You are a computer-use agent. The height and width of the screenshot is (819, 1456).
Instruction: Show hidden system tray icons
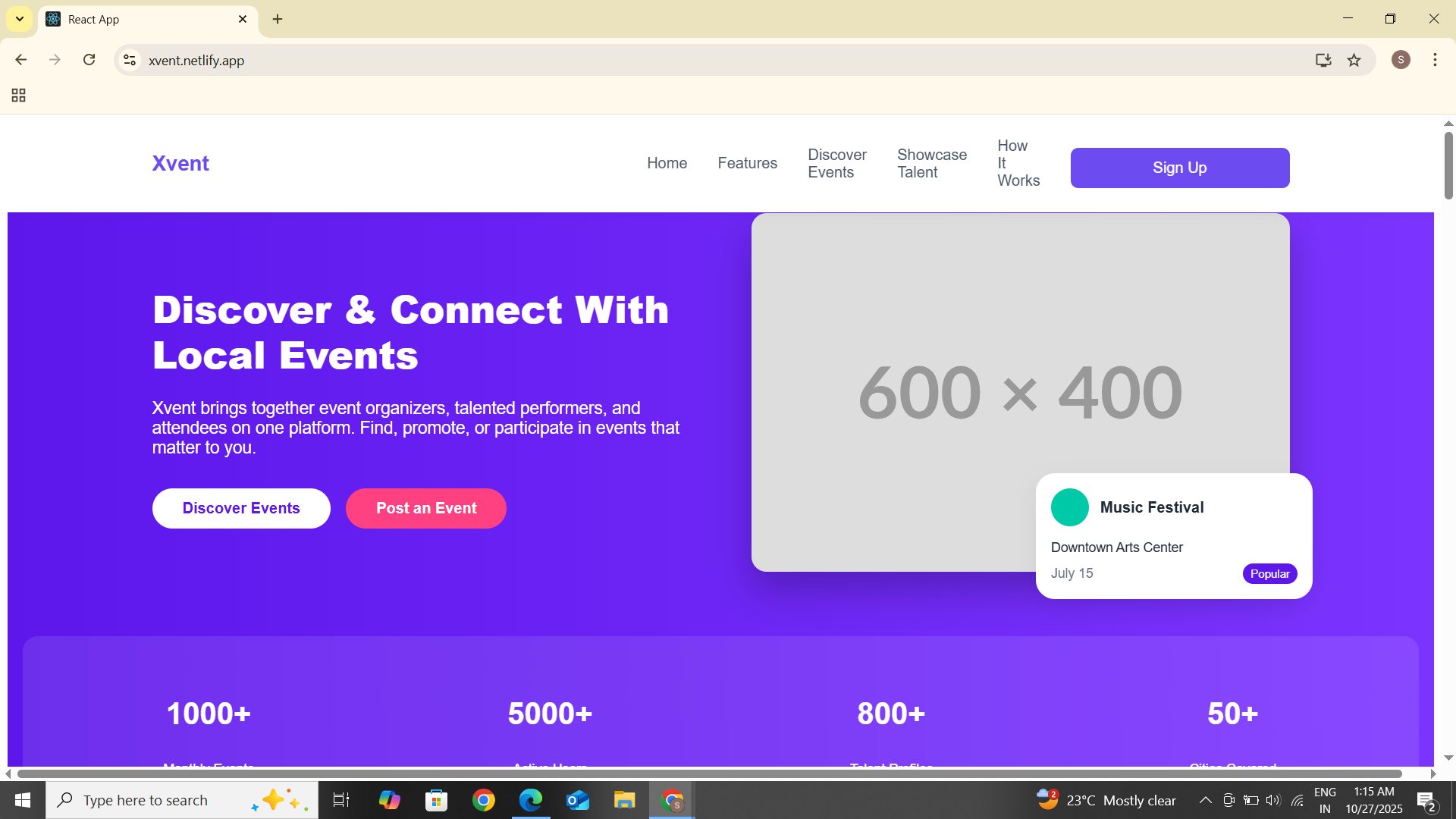click(x=1205, y=800)
